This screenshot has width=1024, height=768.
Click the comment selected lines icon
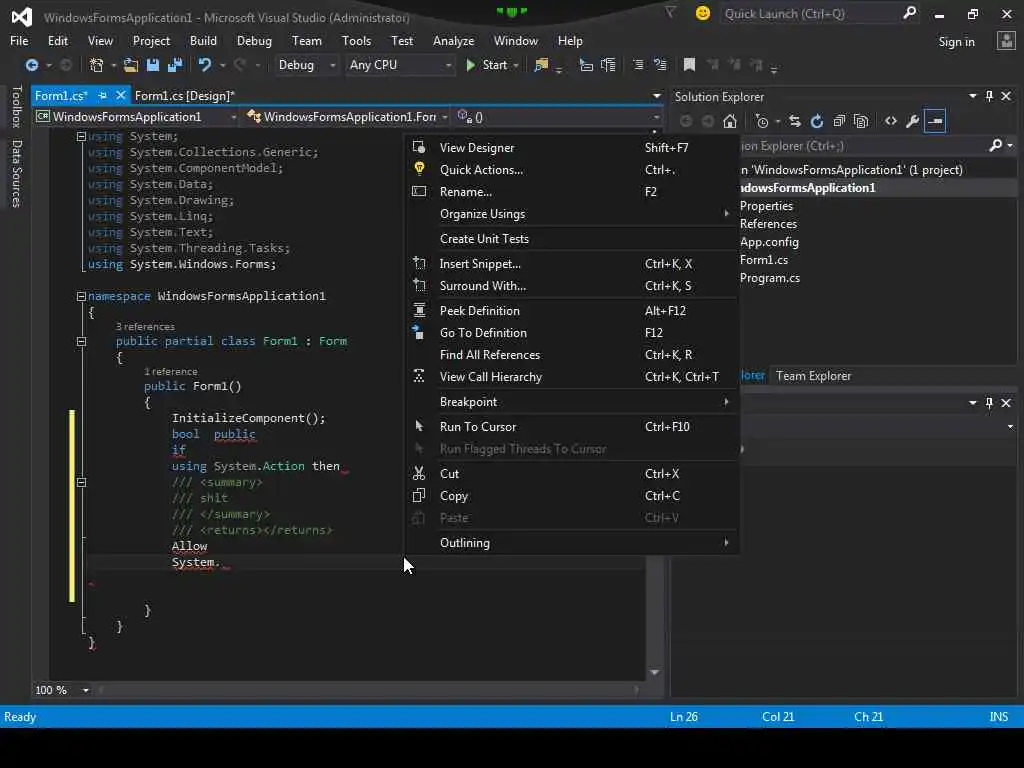point(638,65)
